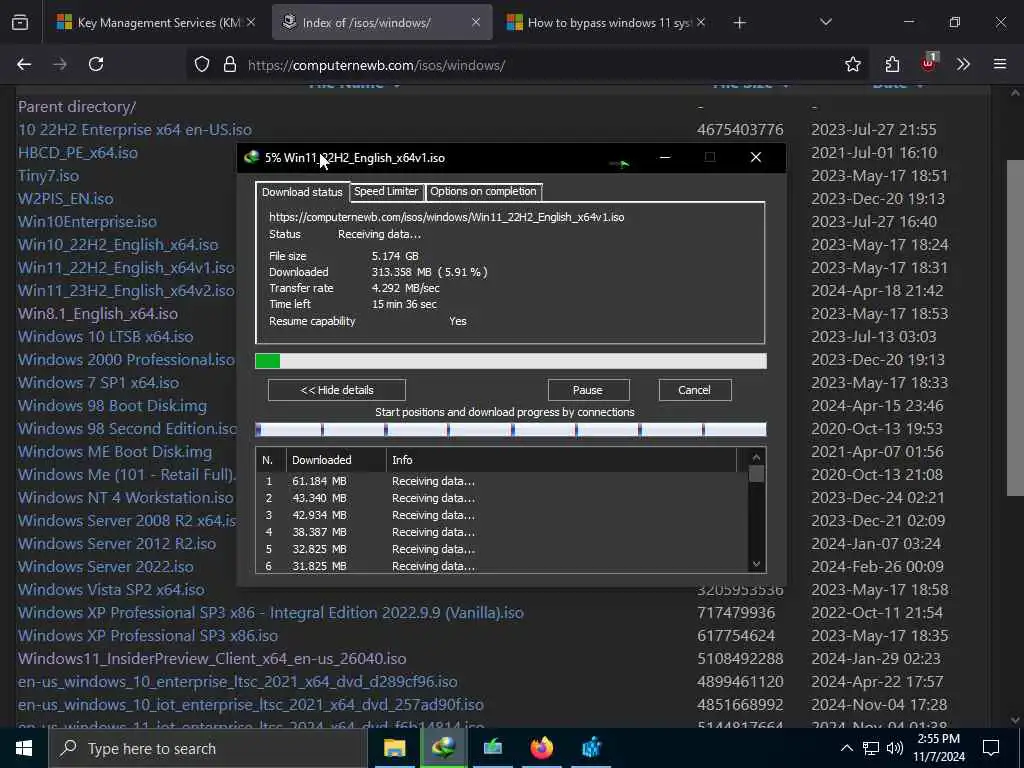Open Windows11_InsiderPreview_Client_x64 iso link
The height and width of the screenshot is (768, 1024).
click(x=212, y=658)
